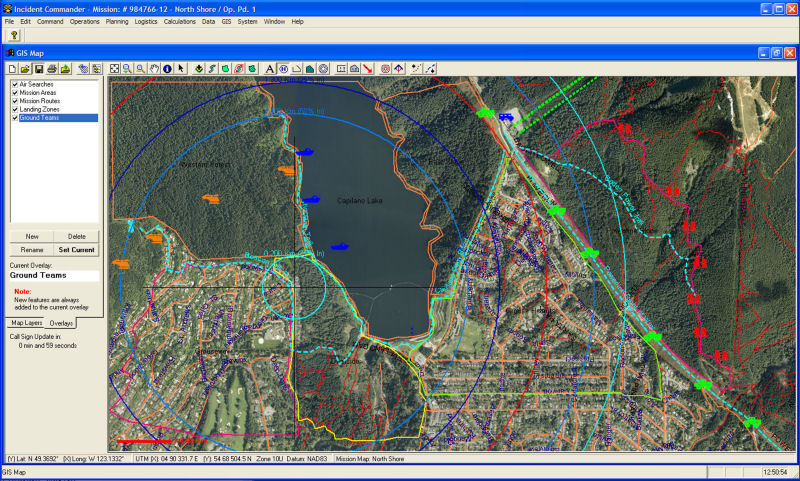This screenshot has width=800, height=481.
Task: Click the blue vehicle marker at top of map
Action: [x=506, y=117]
